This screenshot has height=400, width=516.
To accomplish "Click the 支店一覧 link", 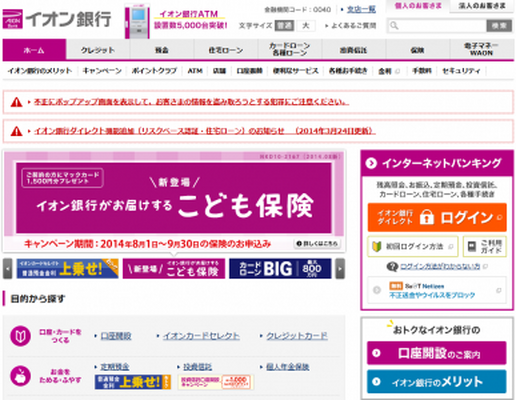I will (361, 9).
